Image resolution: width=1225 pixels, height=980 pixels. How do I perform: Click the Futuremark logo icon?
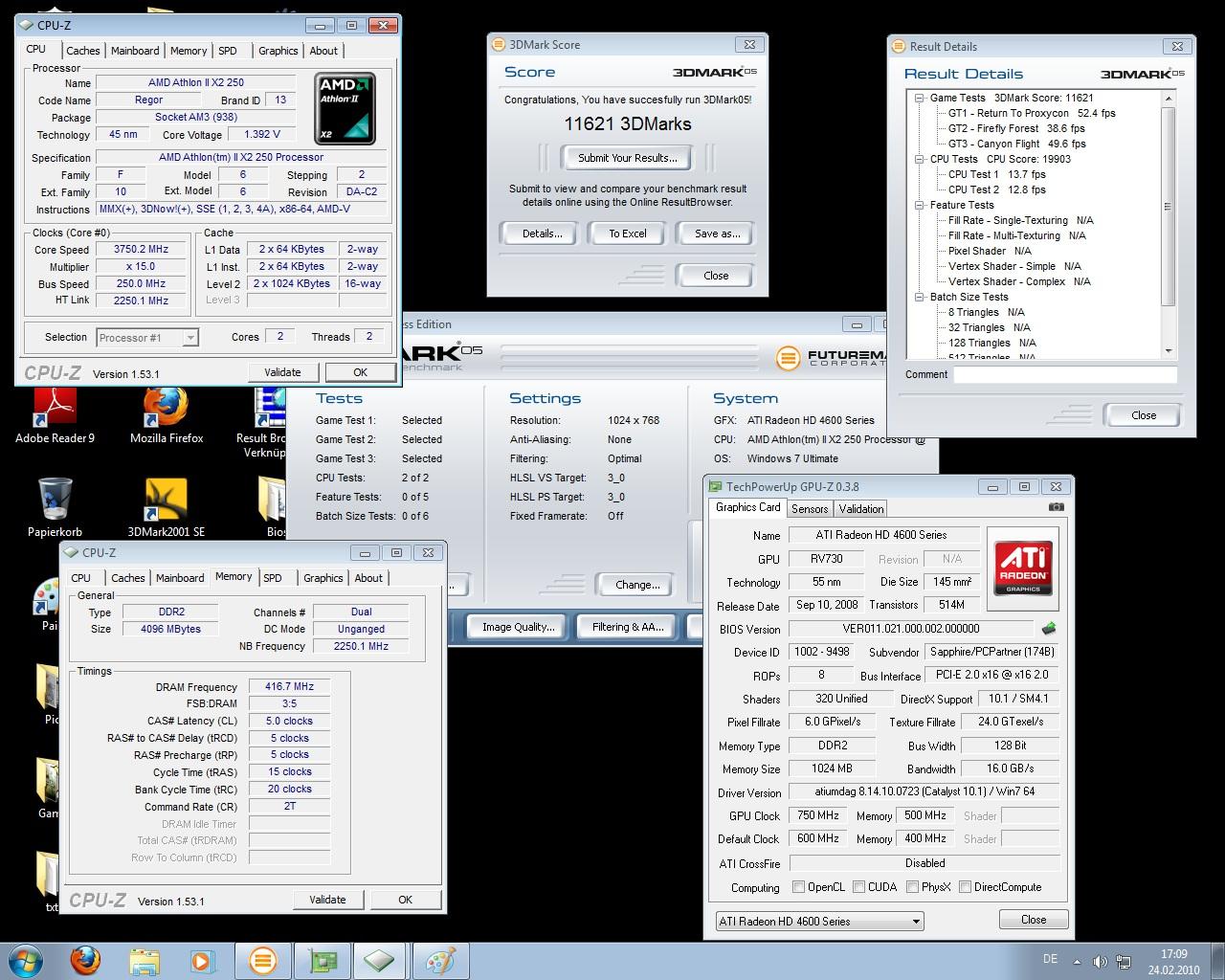click(788, 358)
